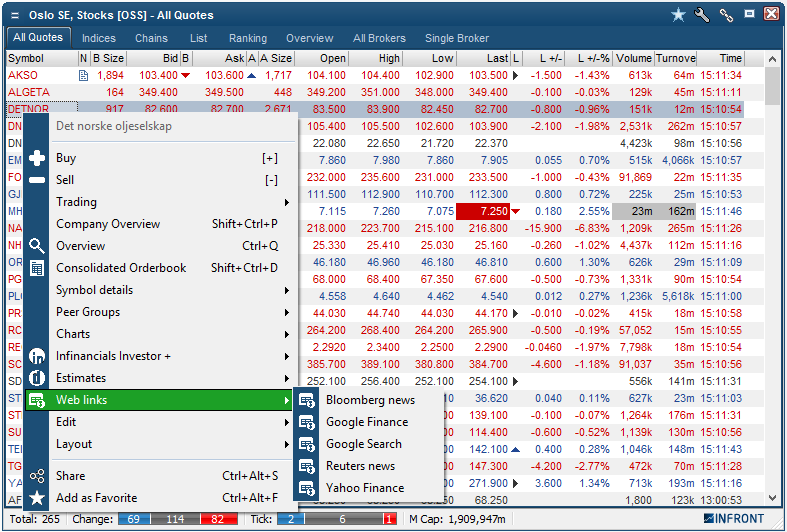The width and height of the screenshot is (787, 532).
Task: Click the Google Search link icon
Action: (307, 444)
